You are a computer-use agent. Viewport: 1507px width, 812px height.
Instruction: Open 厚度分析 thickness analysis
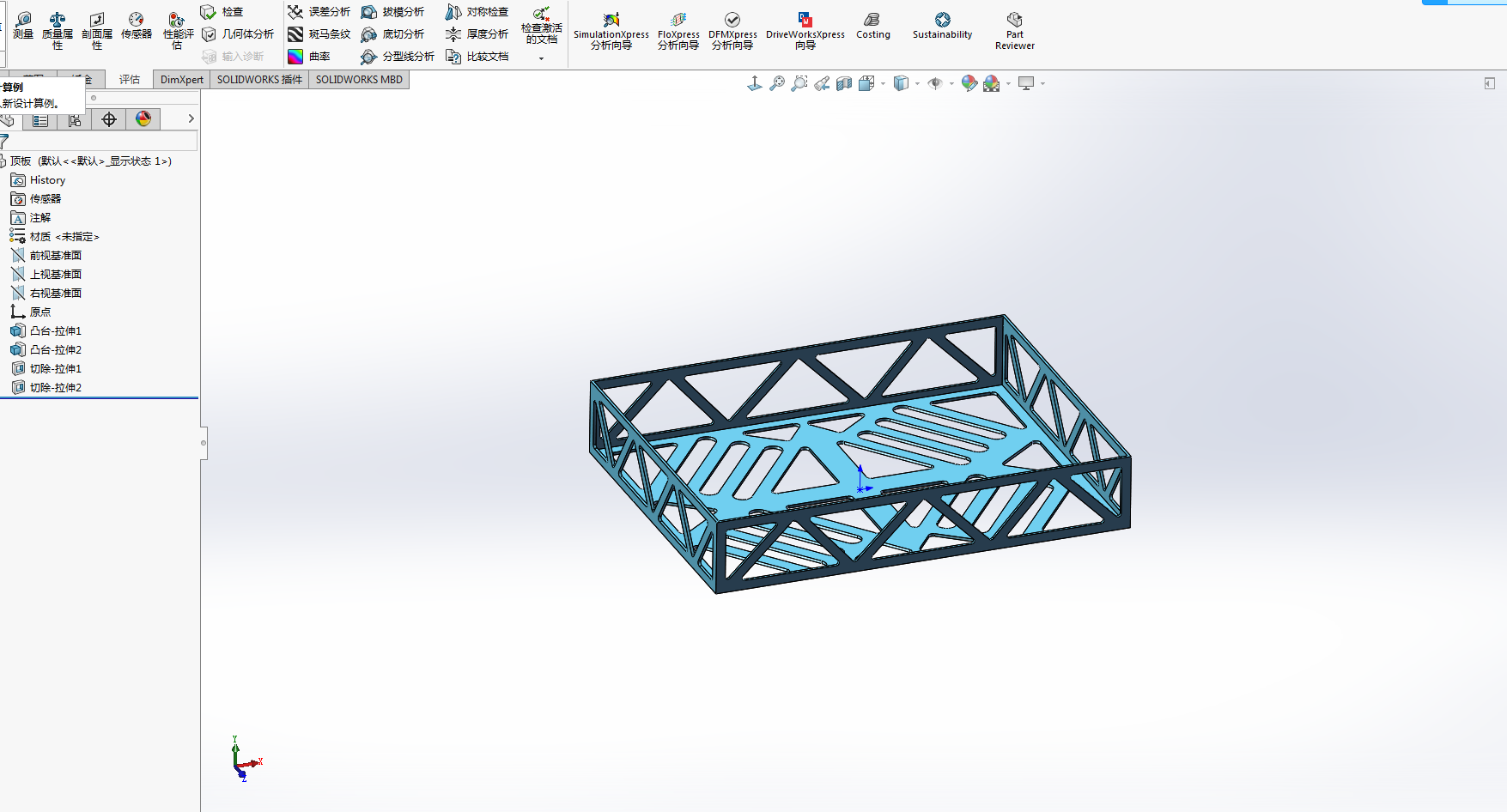click(x=477, y=34)
